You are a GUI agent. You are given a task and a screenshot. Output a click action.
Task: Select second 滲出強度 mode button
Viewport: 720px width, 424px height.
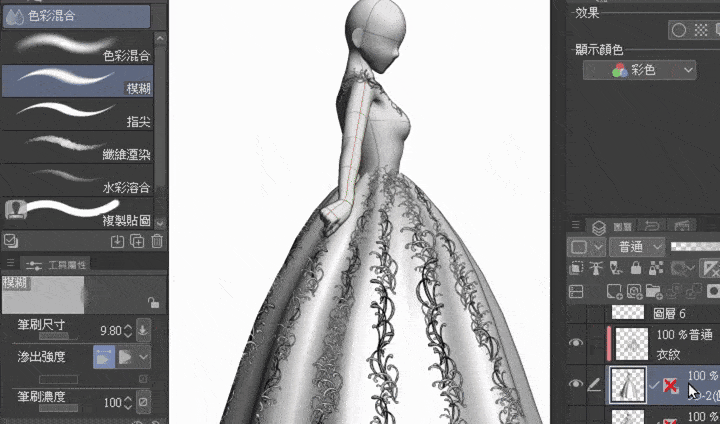point(125,357)
